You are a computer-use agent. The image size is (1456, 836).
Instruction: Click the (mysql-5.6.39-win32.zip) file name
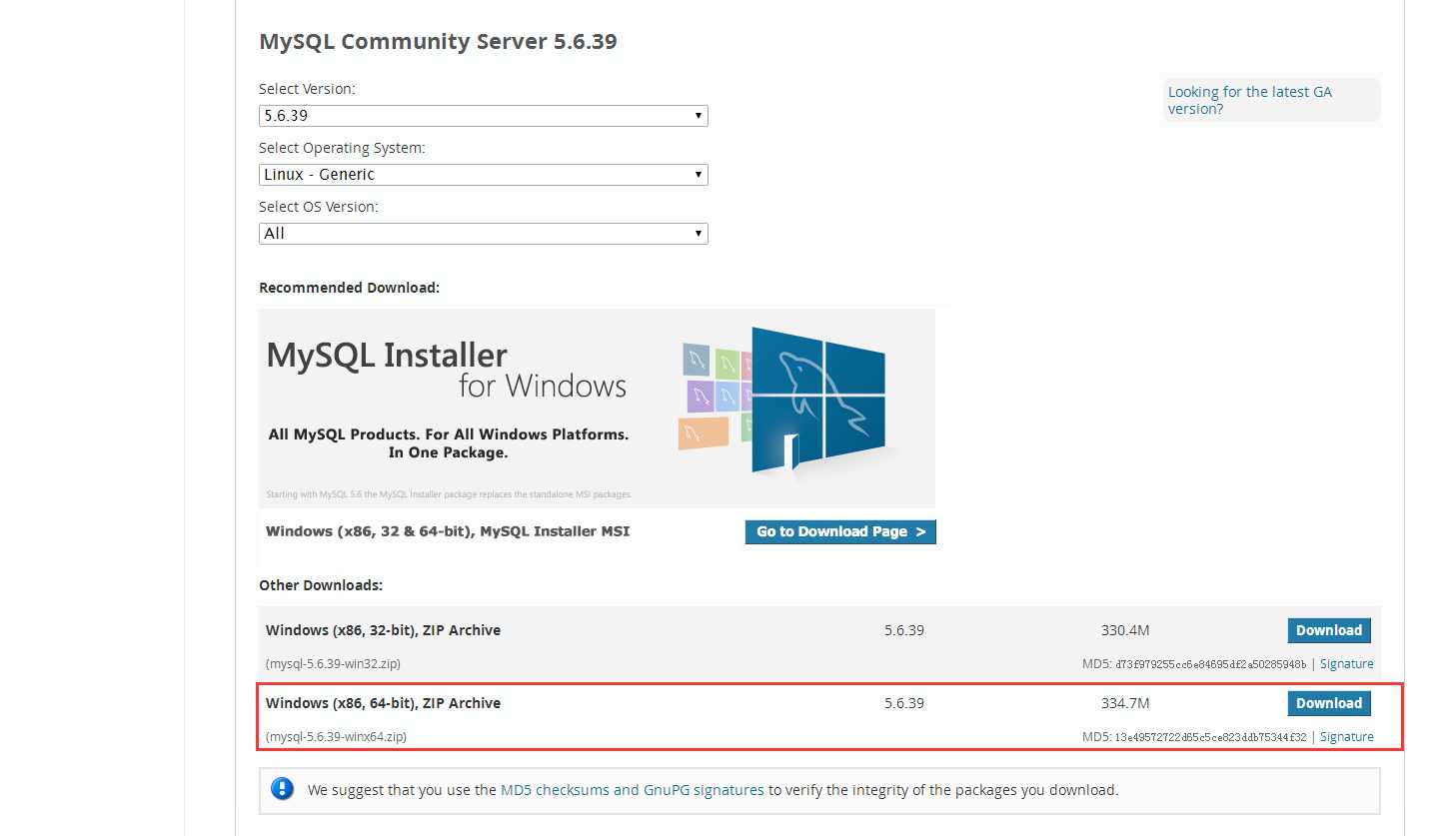tap(333, 664)
